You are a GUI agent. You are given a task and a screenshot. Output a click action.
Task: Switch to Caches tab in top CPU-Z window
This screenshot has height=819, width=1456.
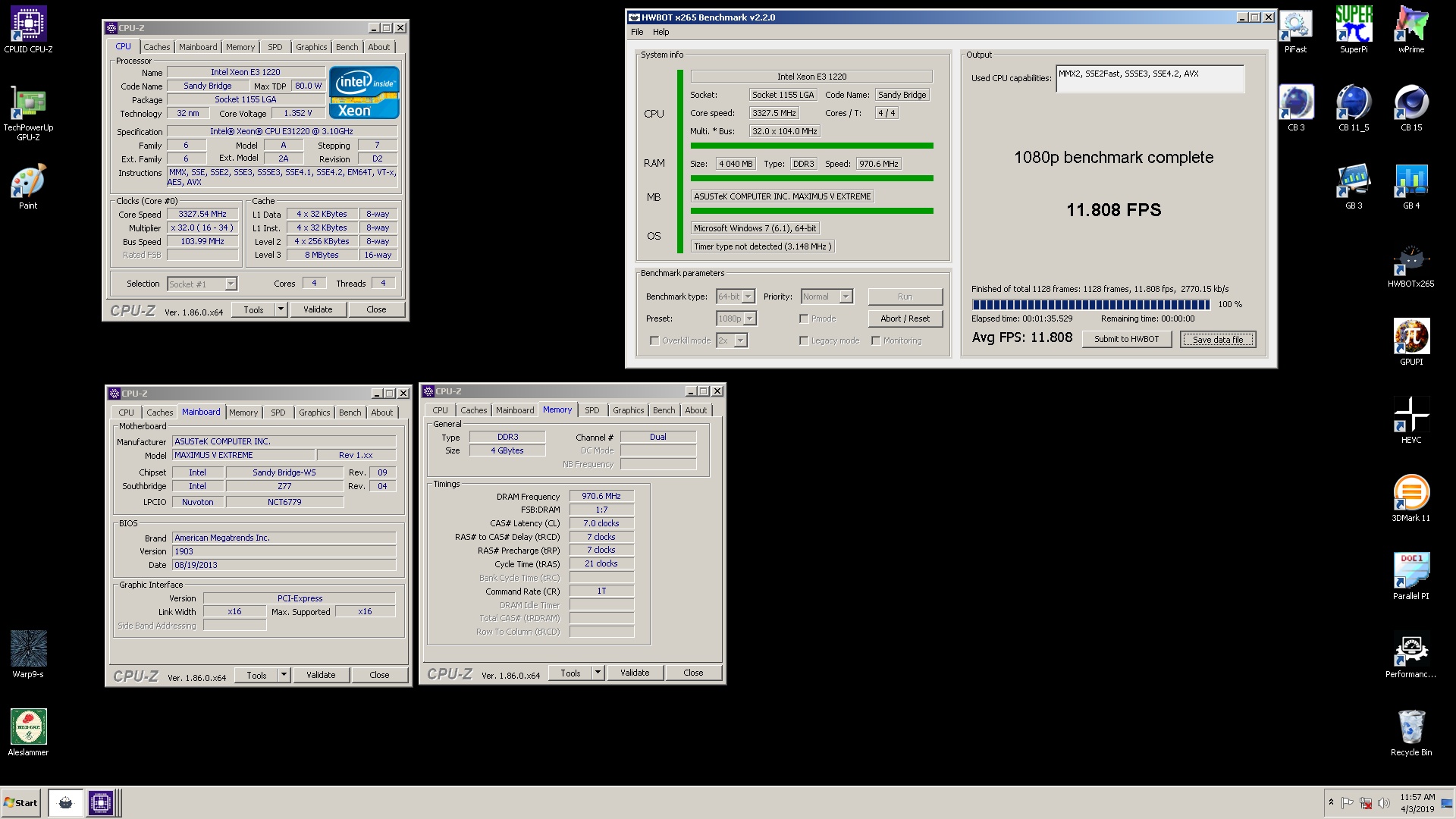point(157,47)
